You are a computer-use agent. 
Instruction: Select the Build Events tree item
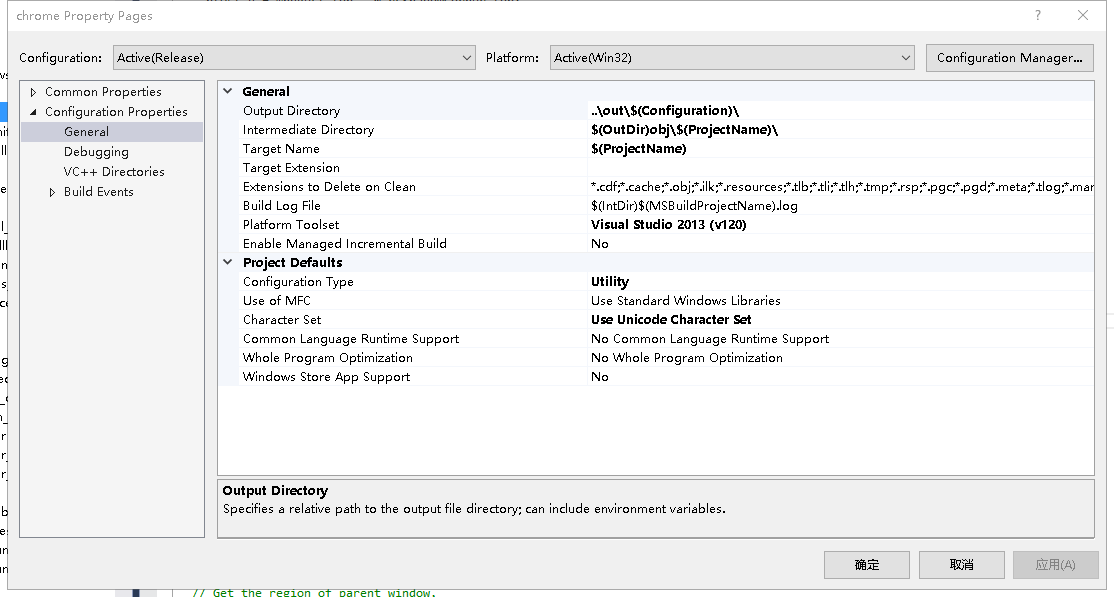point(98,192)
